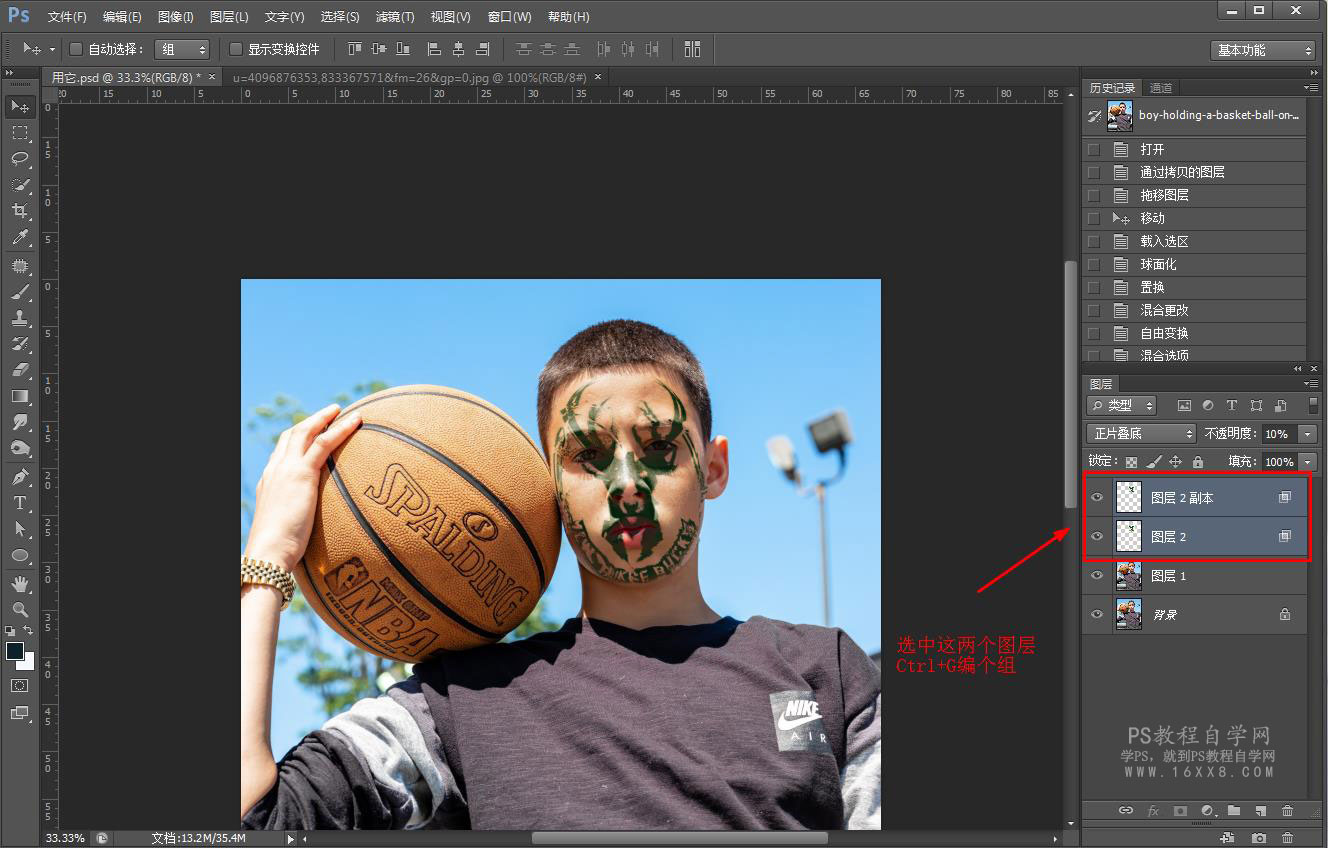
Task: Select the Zoom tool
Action: click(20, 609)
